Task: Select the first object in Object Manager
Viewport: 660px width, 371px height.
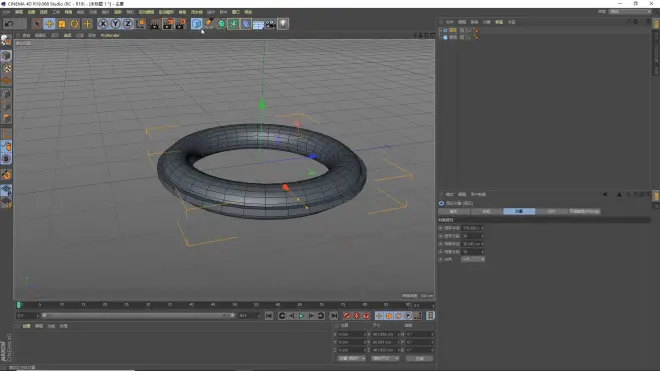Action: [452, 30]
